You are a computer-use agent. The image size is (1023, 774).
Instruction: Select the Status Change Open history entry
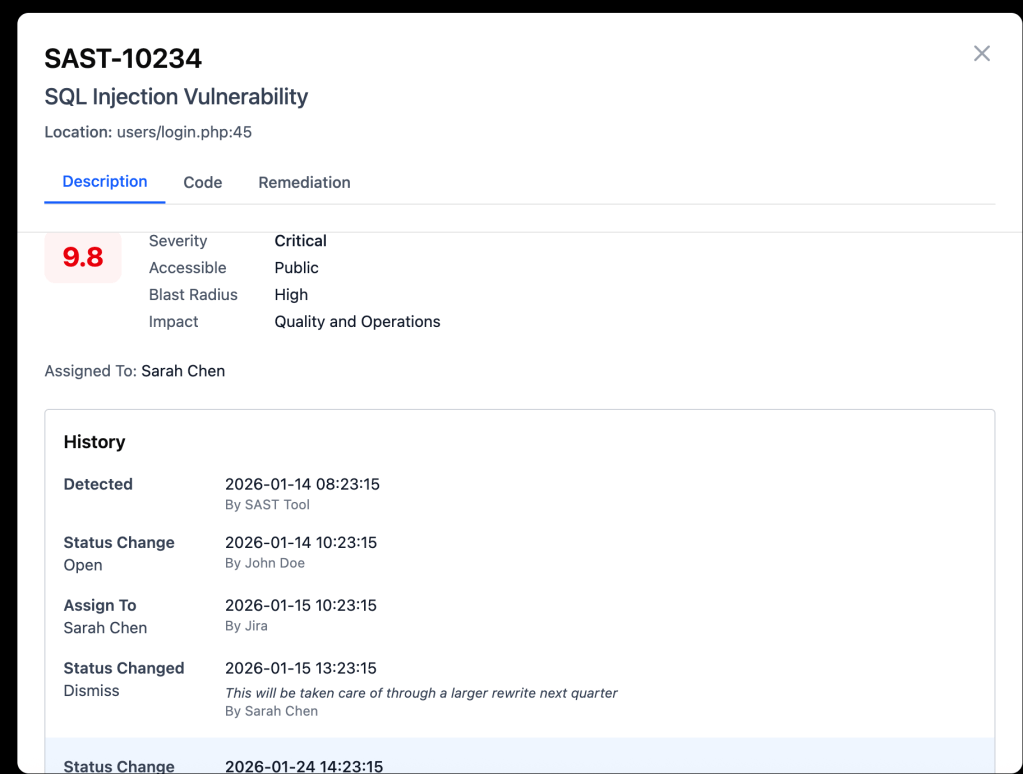tap(118, 553)
